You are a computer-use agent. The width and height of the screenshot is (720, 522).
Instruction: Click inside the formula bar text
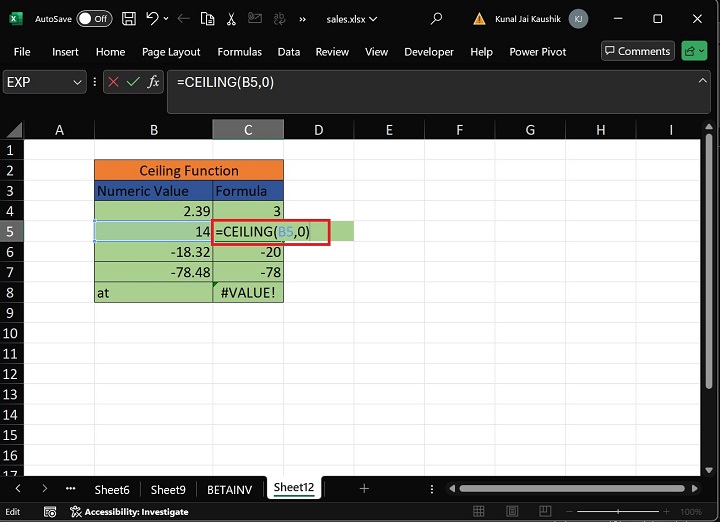225,82
